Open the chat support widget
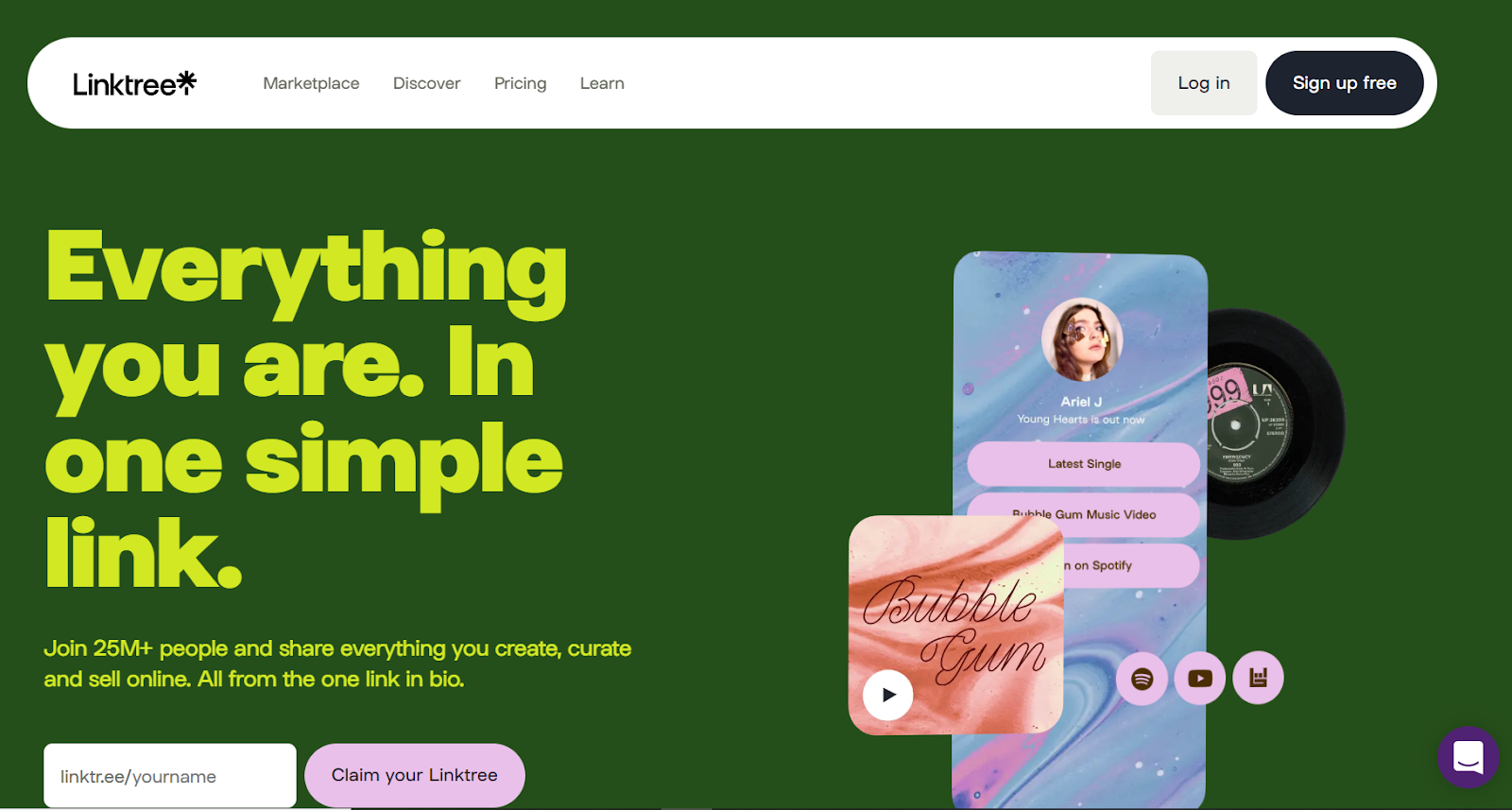 point(1468,757)
